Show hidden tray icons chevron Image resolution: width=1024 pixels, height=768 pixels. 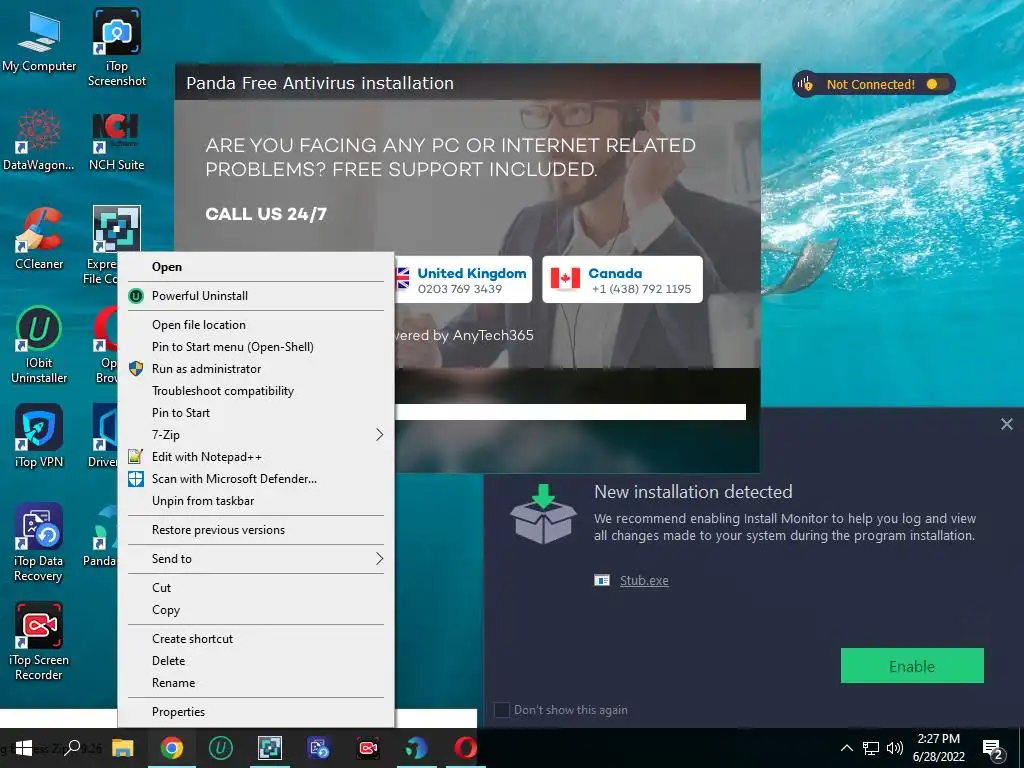[x=846, y=748]
